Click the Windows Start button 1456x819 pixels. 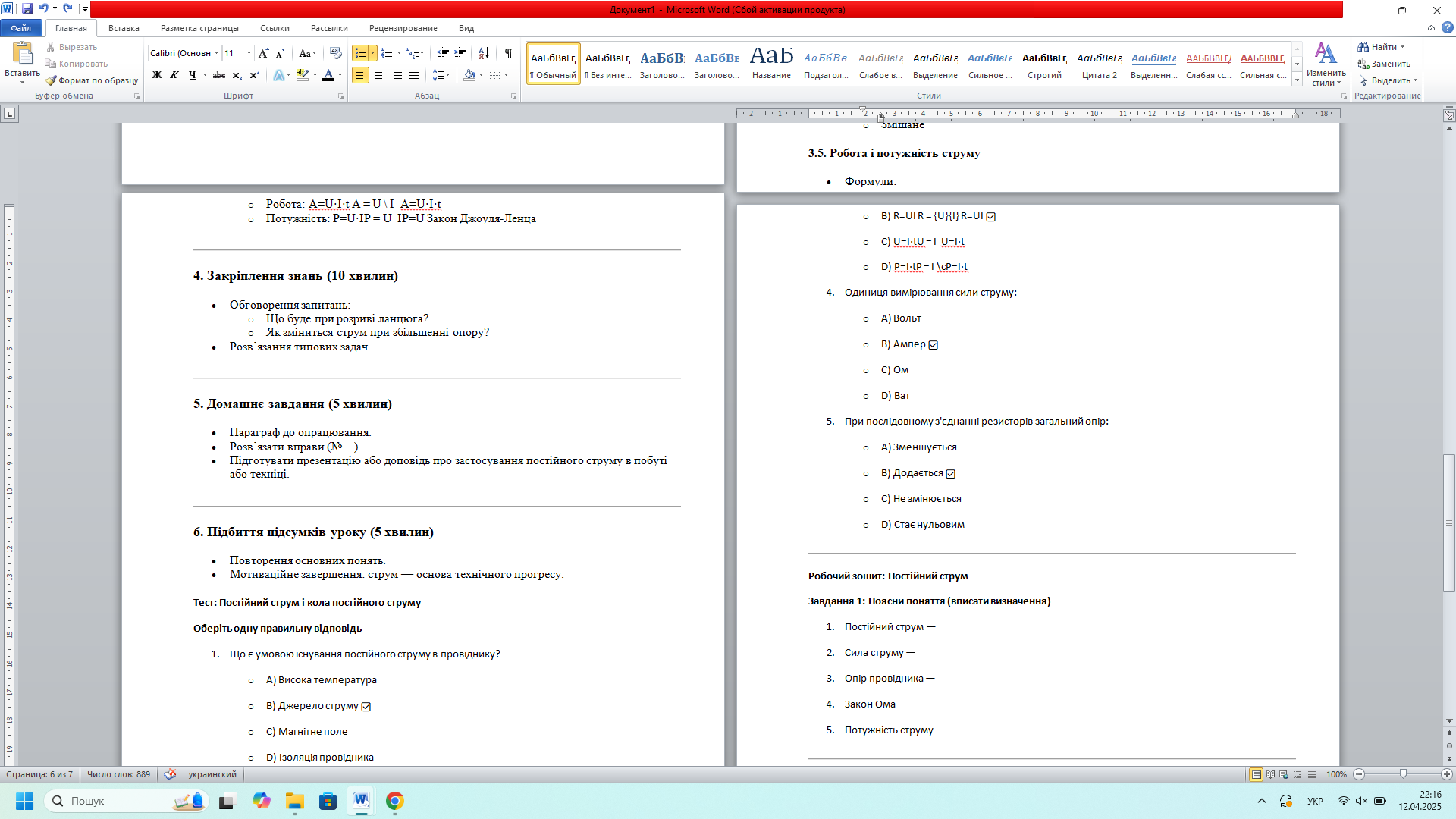coord(24,801)
